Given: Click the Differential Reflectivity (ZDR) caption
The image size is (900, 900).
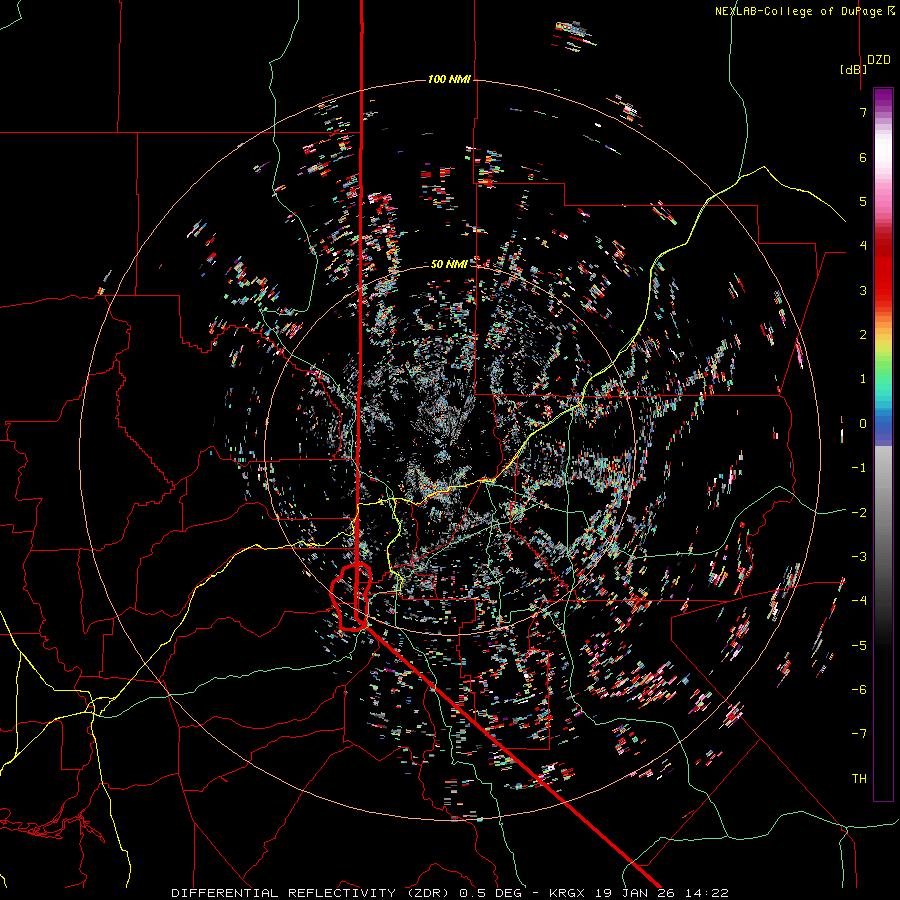Looking at the screenshot, I should 312,893.
